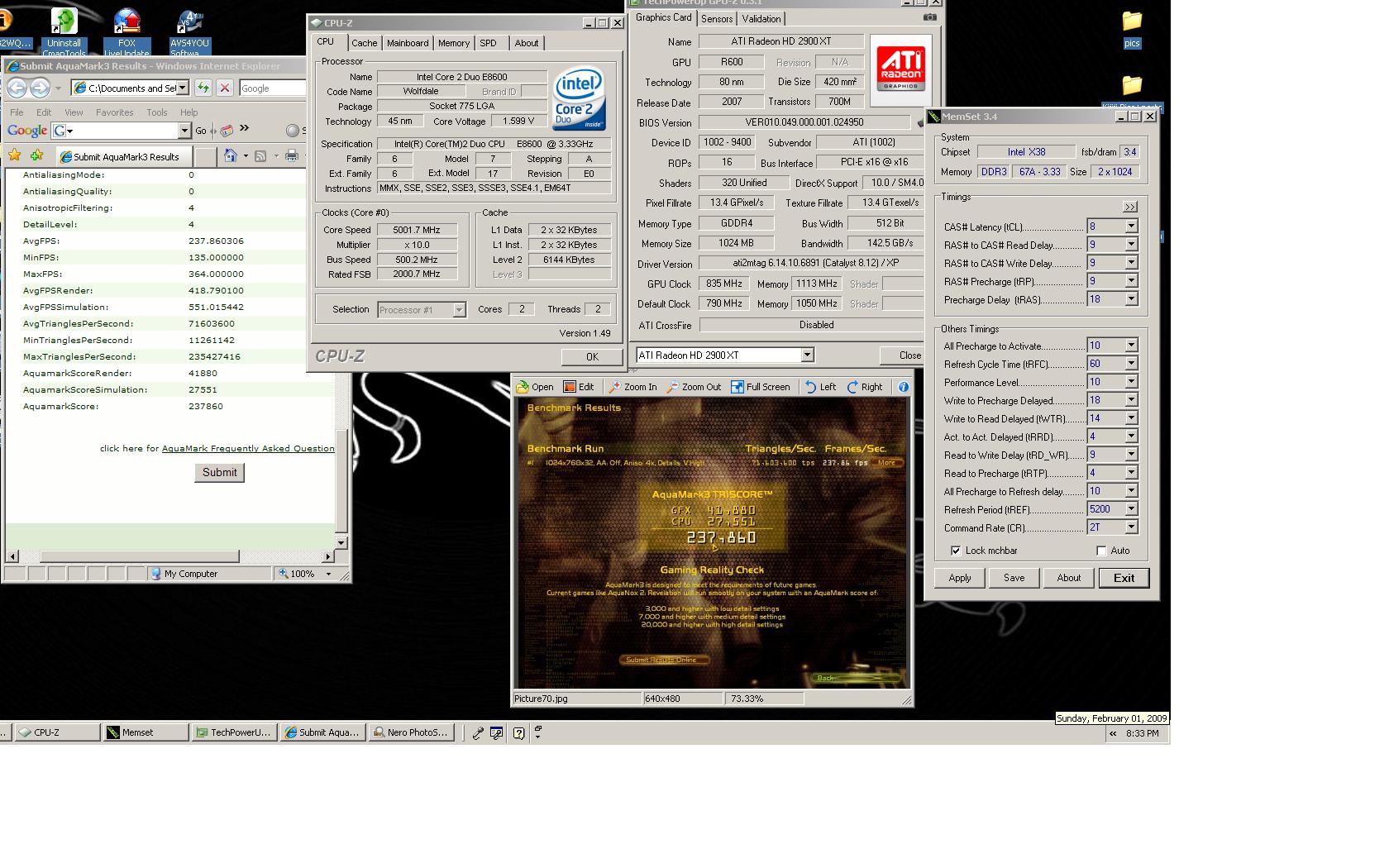Toggle the Lock mchbar checkbox

pos(956,551)
